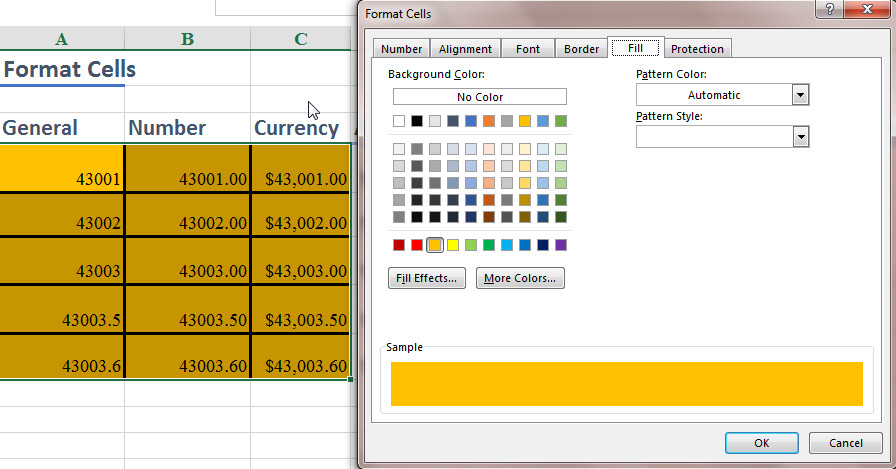Viewport: 896px width, 469px height.
Task: Switch to the Number tab
Action: pyautogui.click(x=401, y=49)
